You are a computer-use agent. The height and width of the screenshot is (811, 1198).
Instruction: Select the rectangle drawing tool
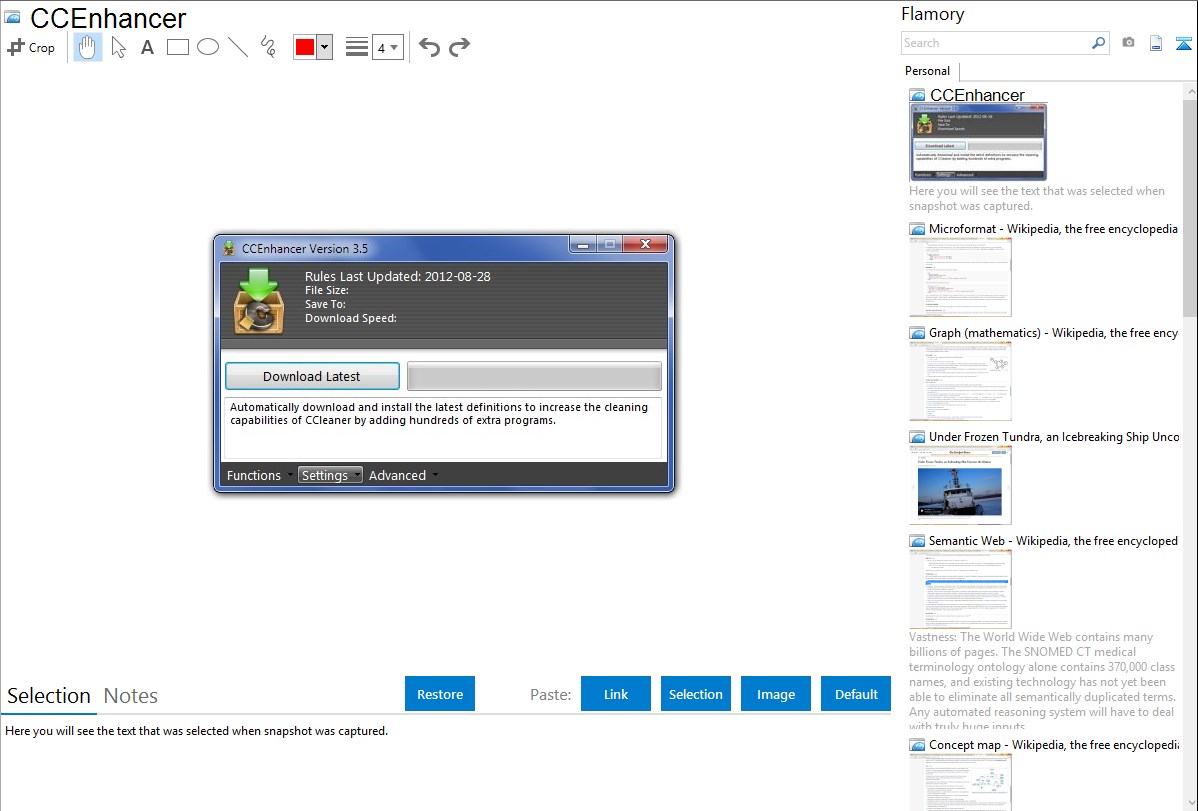[x=177, y=47]
